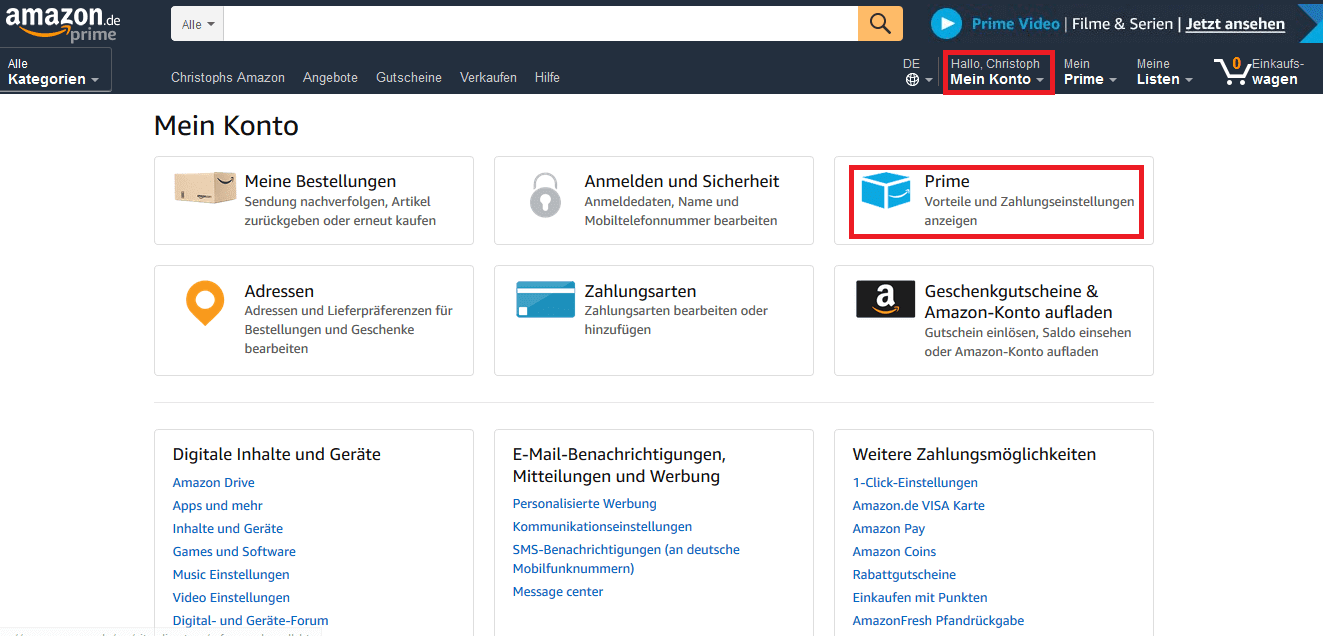The image size is (1323, 636).
Task: Open the Anmelden und Sicherheit card title
Action: point(682,181)
